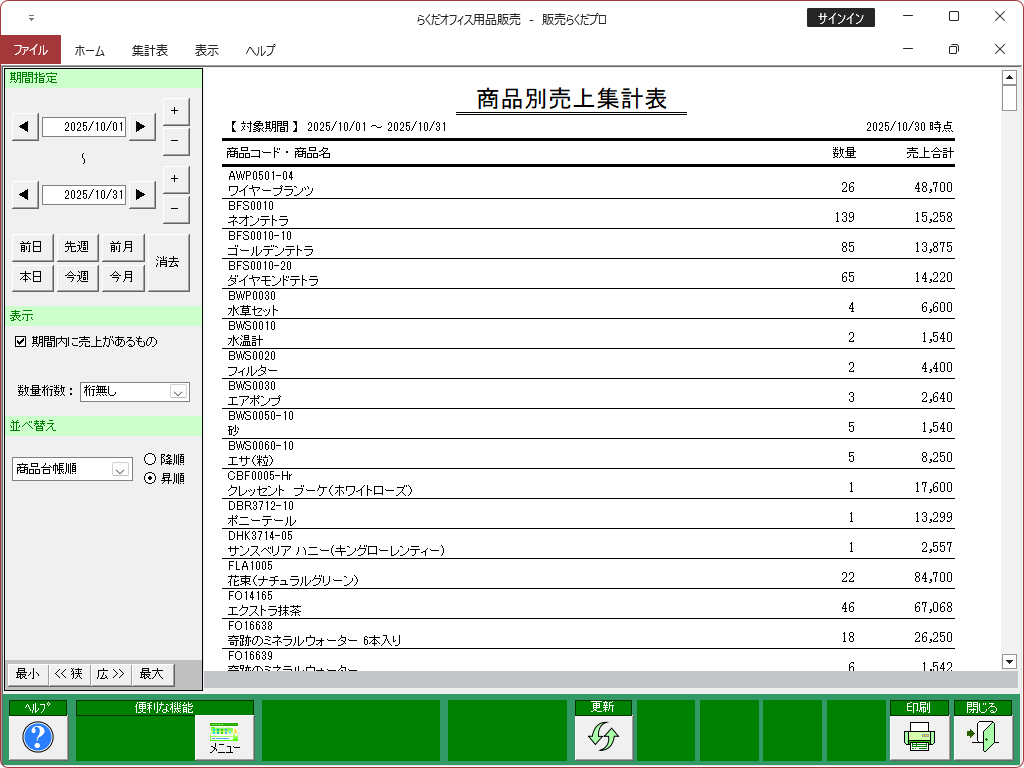Click left arrow beside end date 2025/10/31

tap(25, 194)
